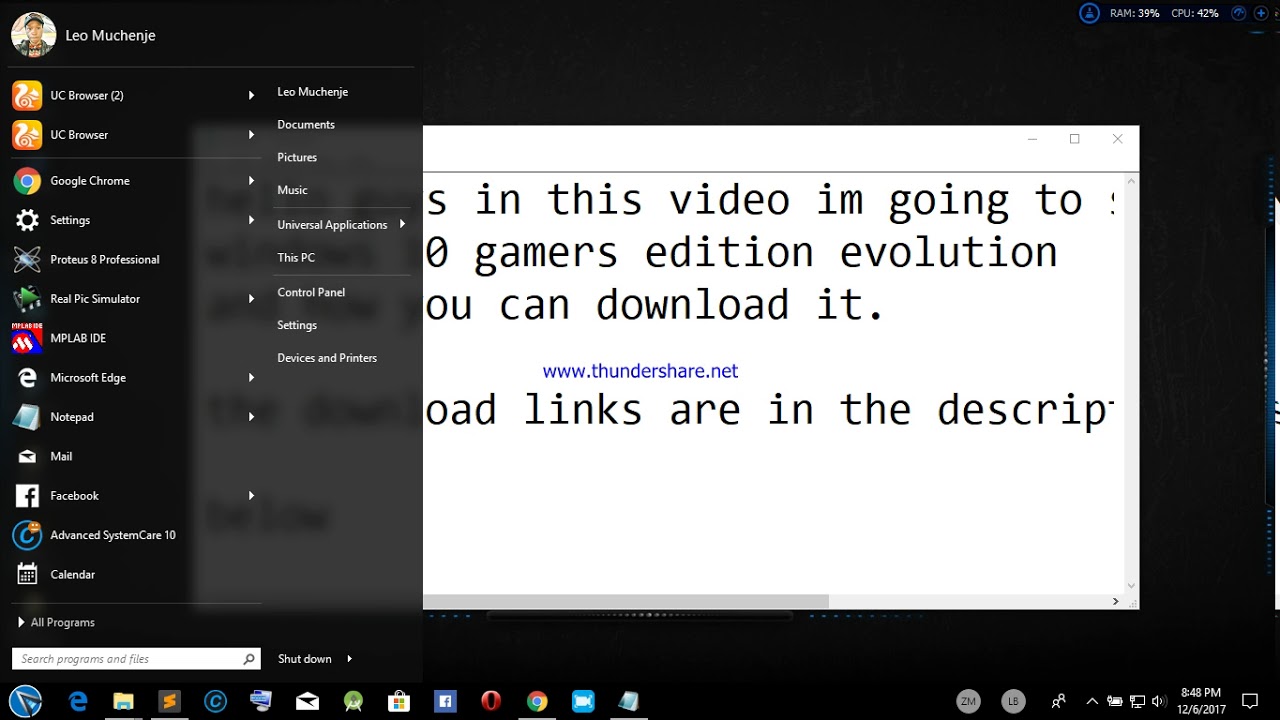Open Shut down options arrow
Image resolution: width=1280 pixels, height=720 pixels.
[349, 659]
